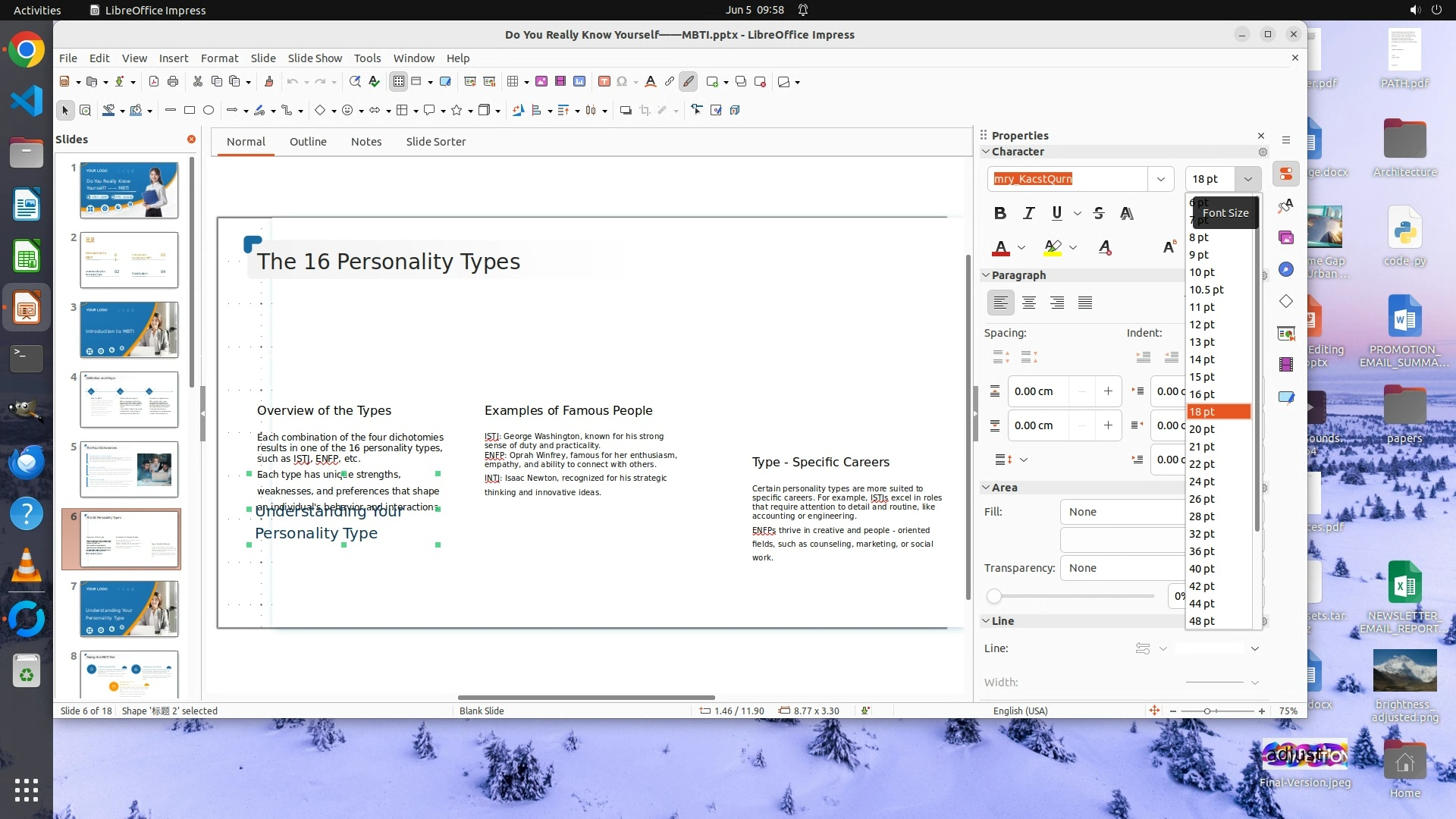Screen dimensions: 1456x819
Task: Select the Rectangle shape tool
Action: tap(190, 111)
